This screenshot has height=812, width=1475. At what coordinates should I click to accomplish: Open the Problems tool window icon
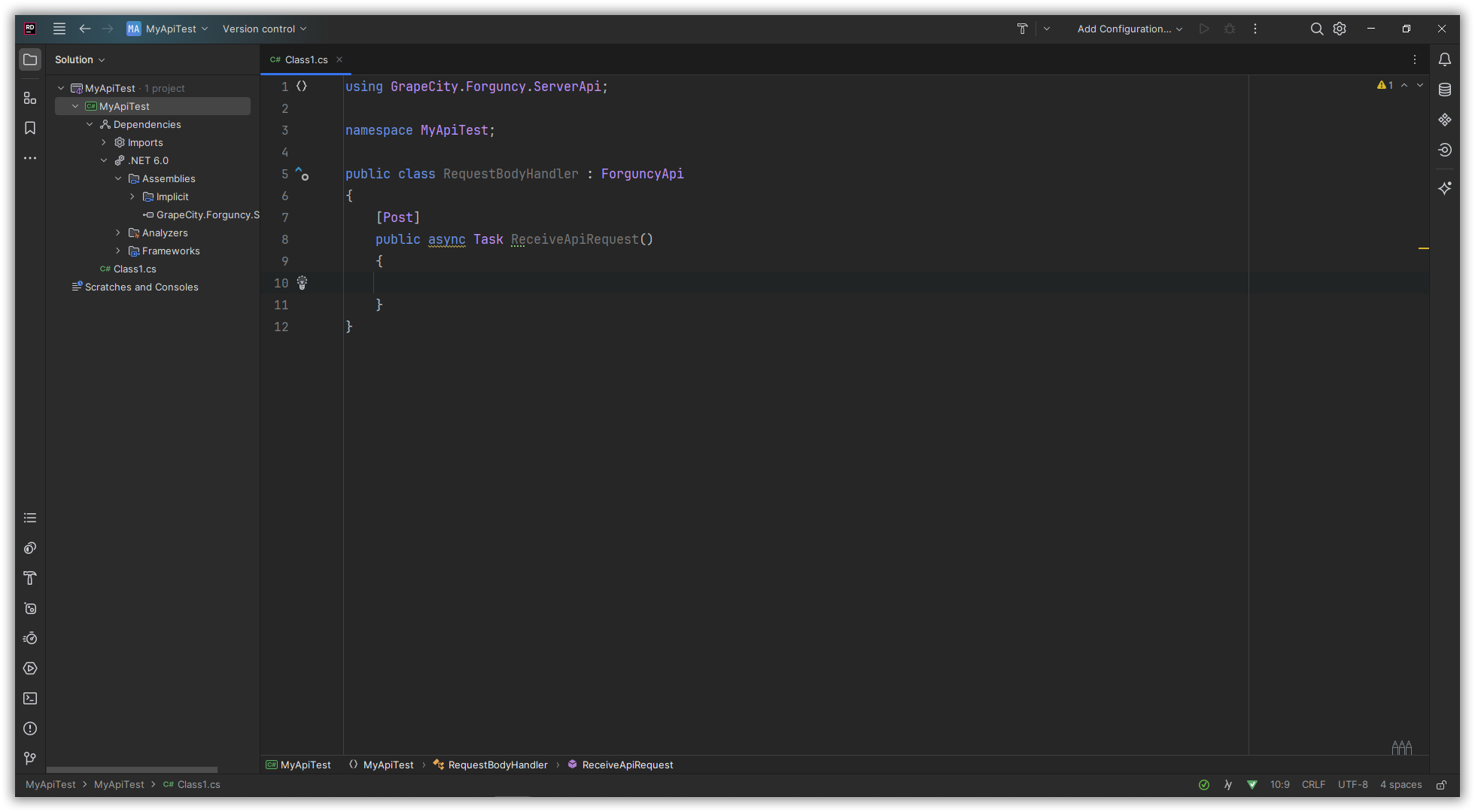(30, 728)
